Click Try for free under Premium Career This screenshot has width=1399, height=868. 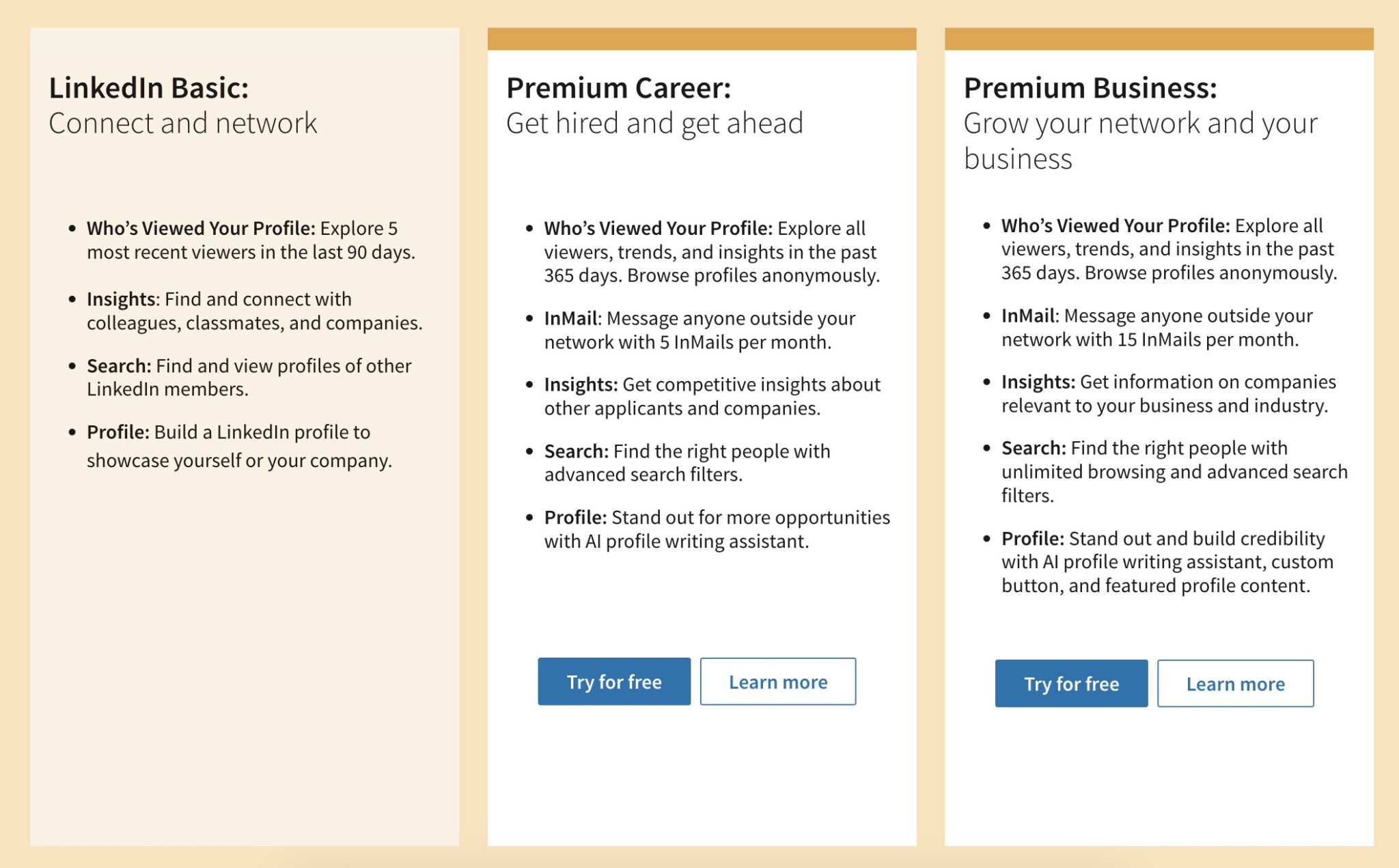(x=613, y=681)
